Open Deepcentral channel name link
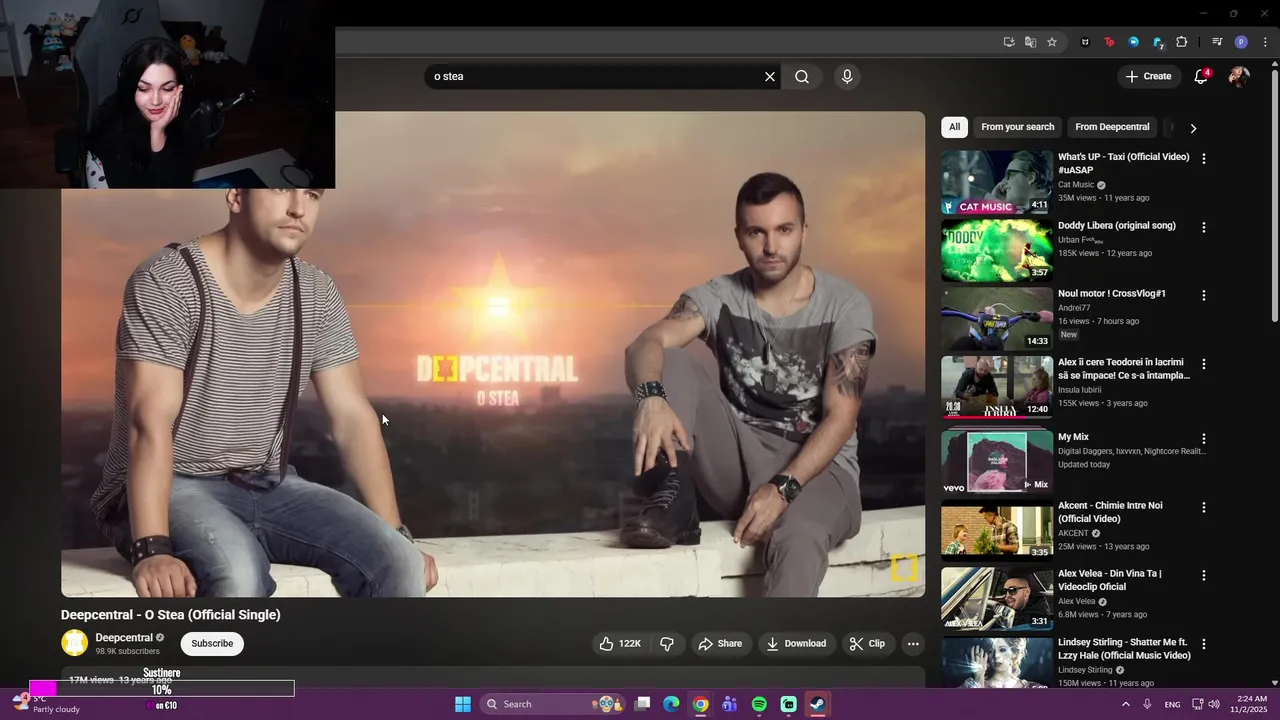This screenshot has height=720, width=1280. pyautogui.click(x=124, y=638)
